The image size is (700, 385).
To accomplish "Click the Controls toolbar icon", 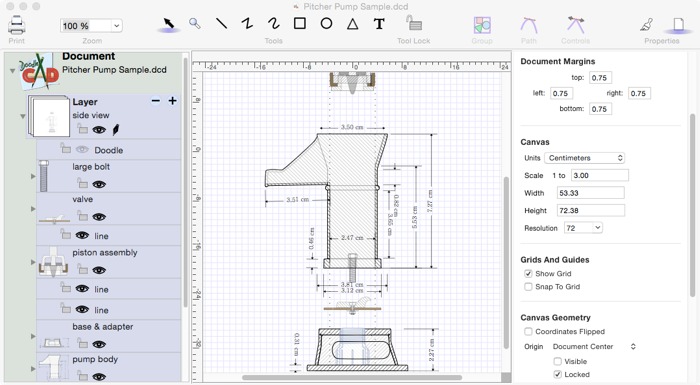I will [x=575, y=25].
